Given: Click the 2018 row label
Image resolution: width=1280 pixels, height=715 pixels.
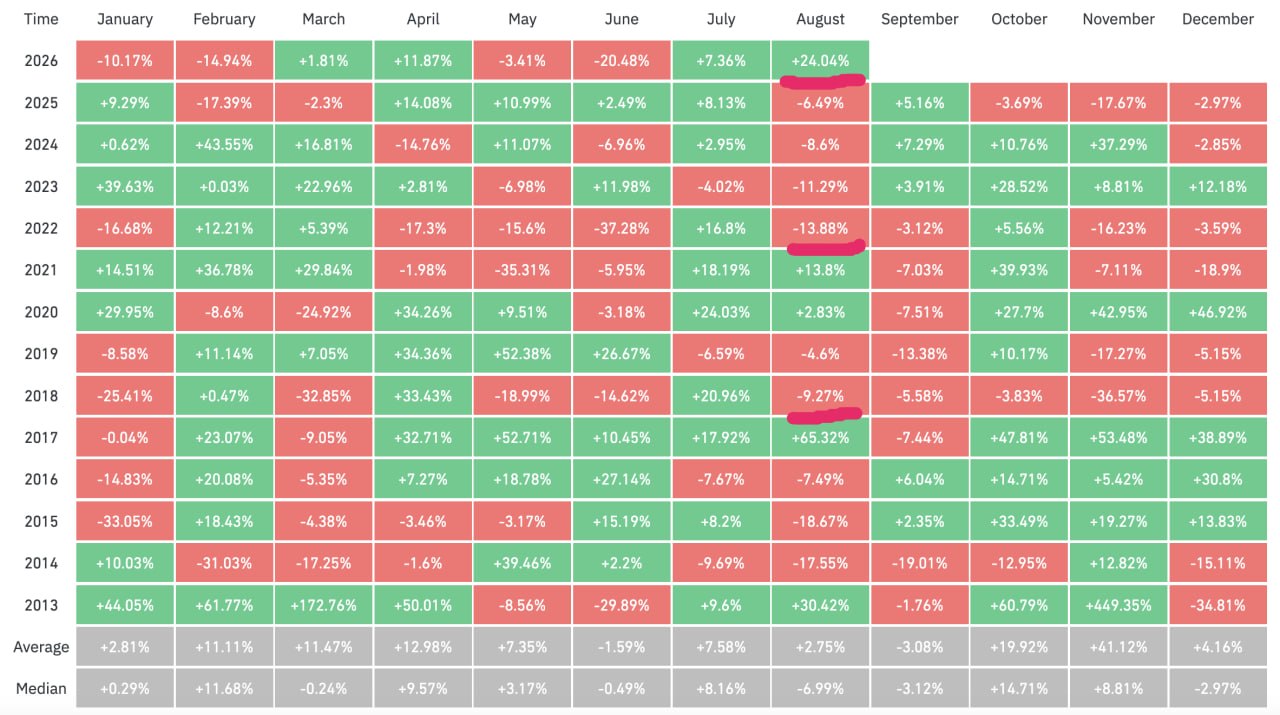Looking at the screenshot, I should 41,395.
